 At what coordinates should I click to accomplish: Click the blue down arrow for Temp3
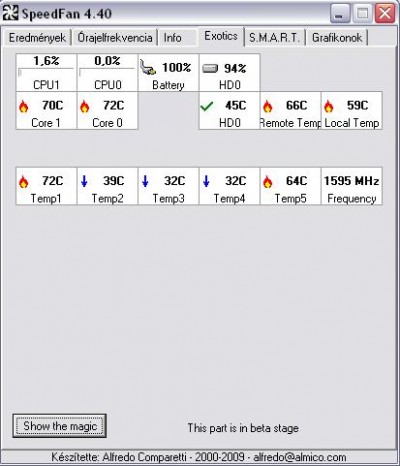145,181
